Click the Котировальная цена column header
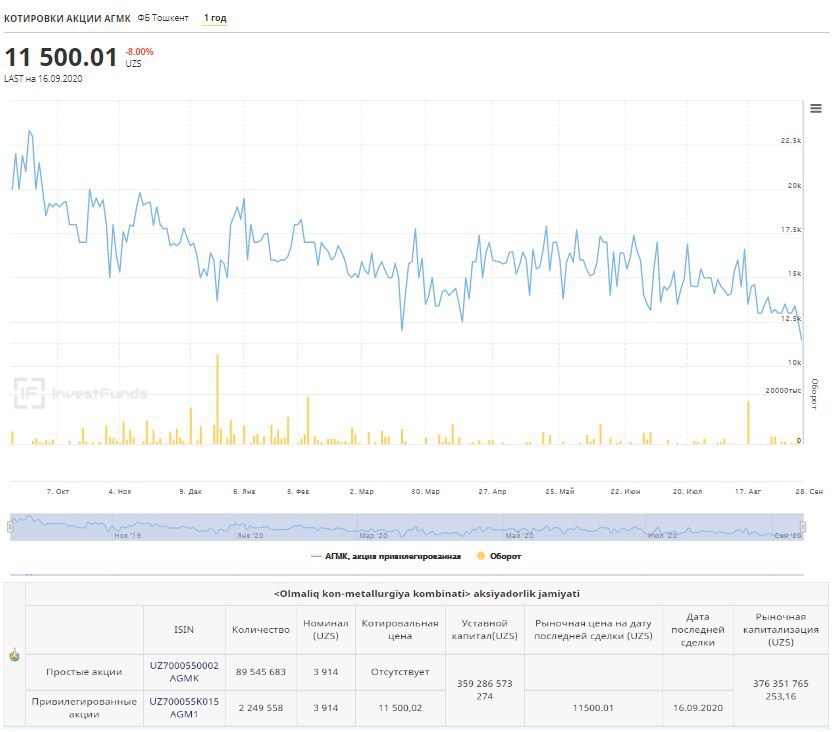Image resolution: width=834 pixels, height=732 pixels. click(x=400, y=629)
